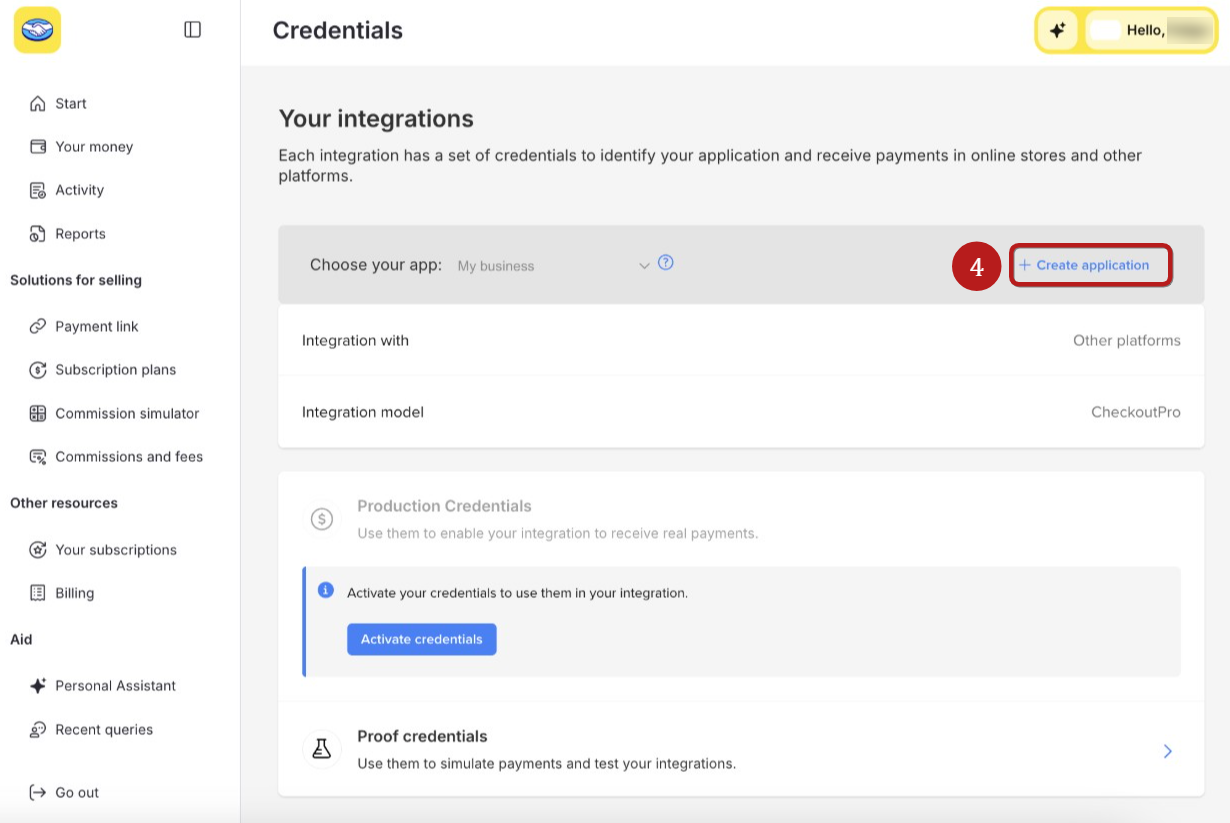Open the Start menu item

pos(71,103)
